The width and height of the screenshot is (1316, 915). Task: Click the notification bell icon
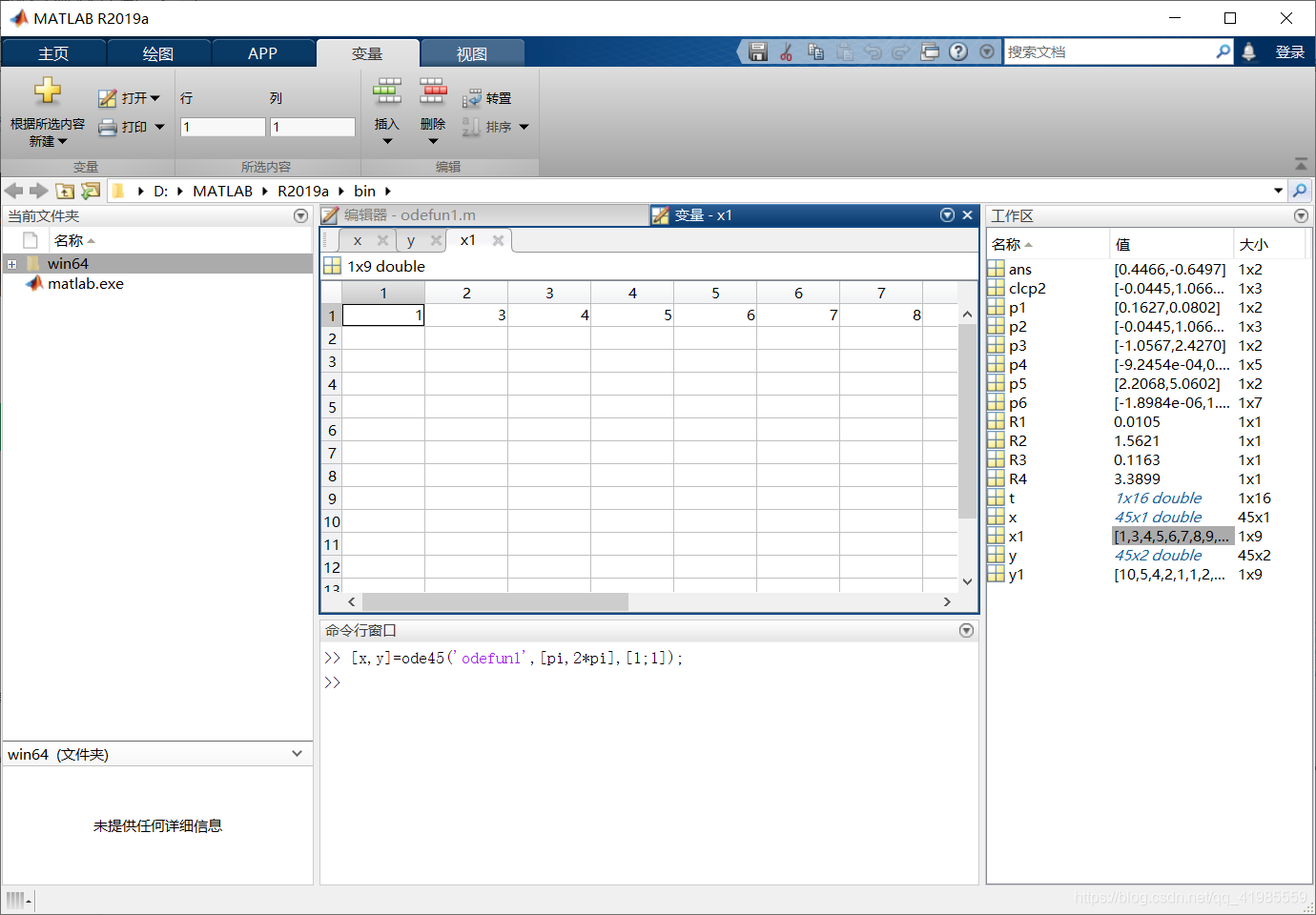(1248, 52)
